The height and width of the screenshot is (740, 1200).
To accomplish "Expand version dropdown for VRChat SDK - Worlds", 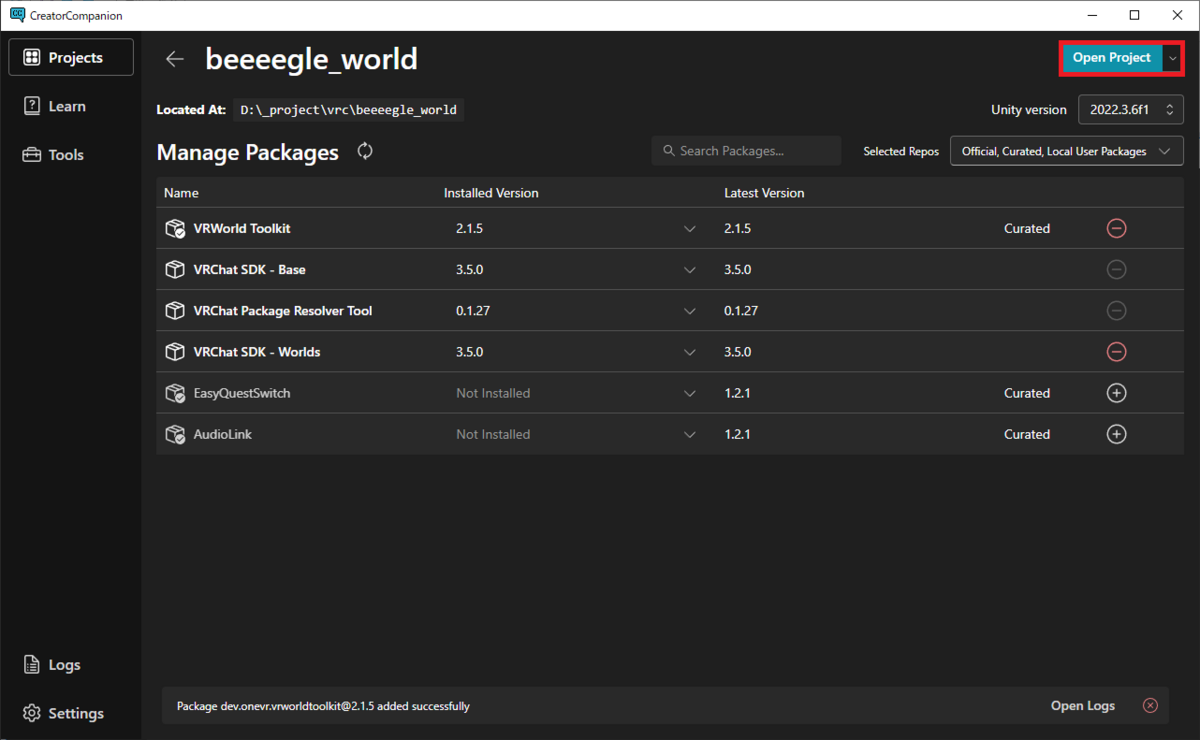I will tap(689, 352).
